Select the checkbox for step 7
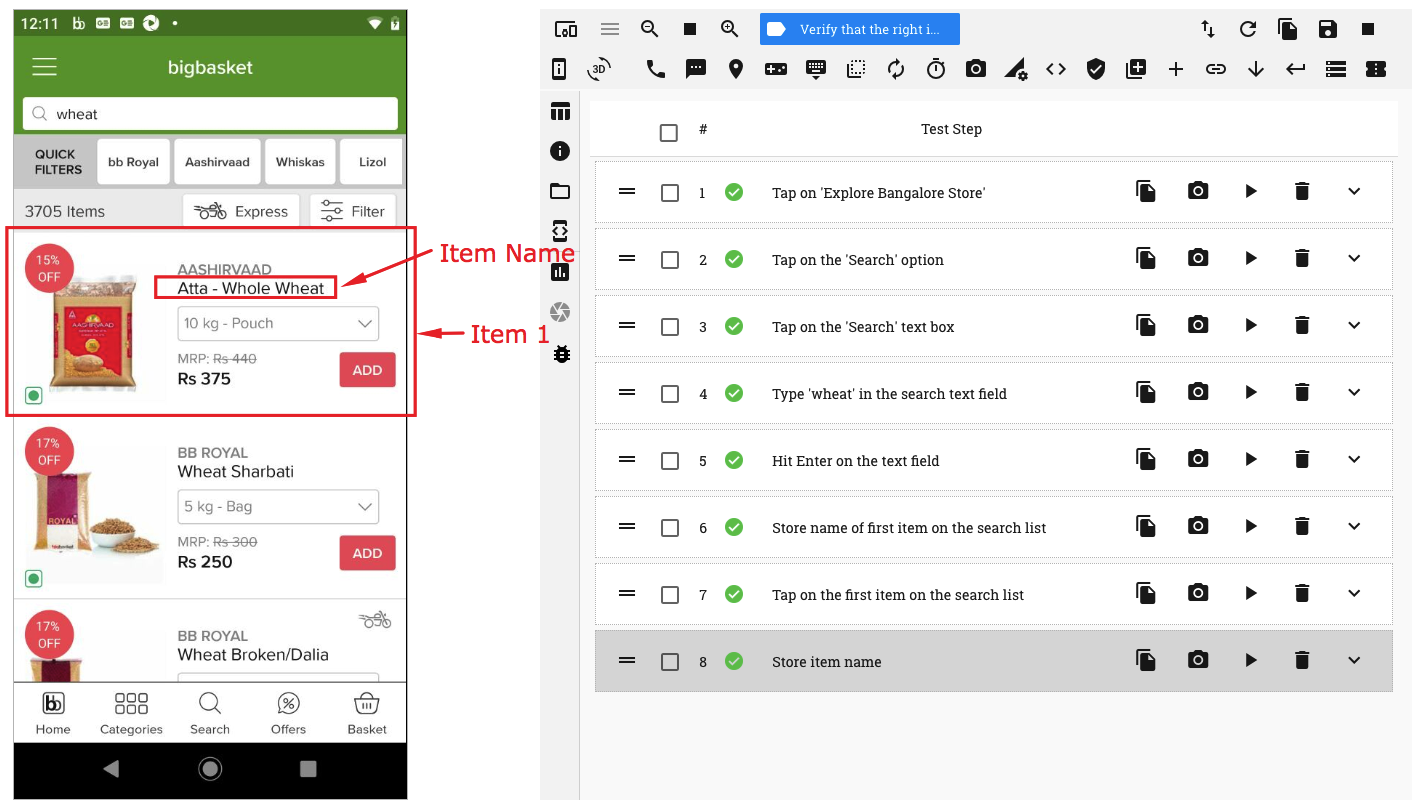 [670, 595]
